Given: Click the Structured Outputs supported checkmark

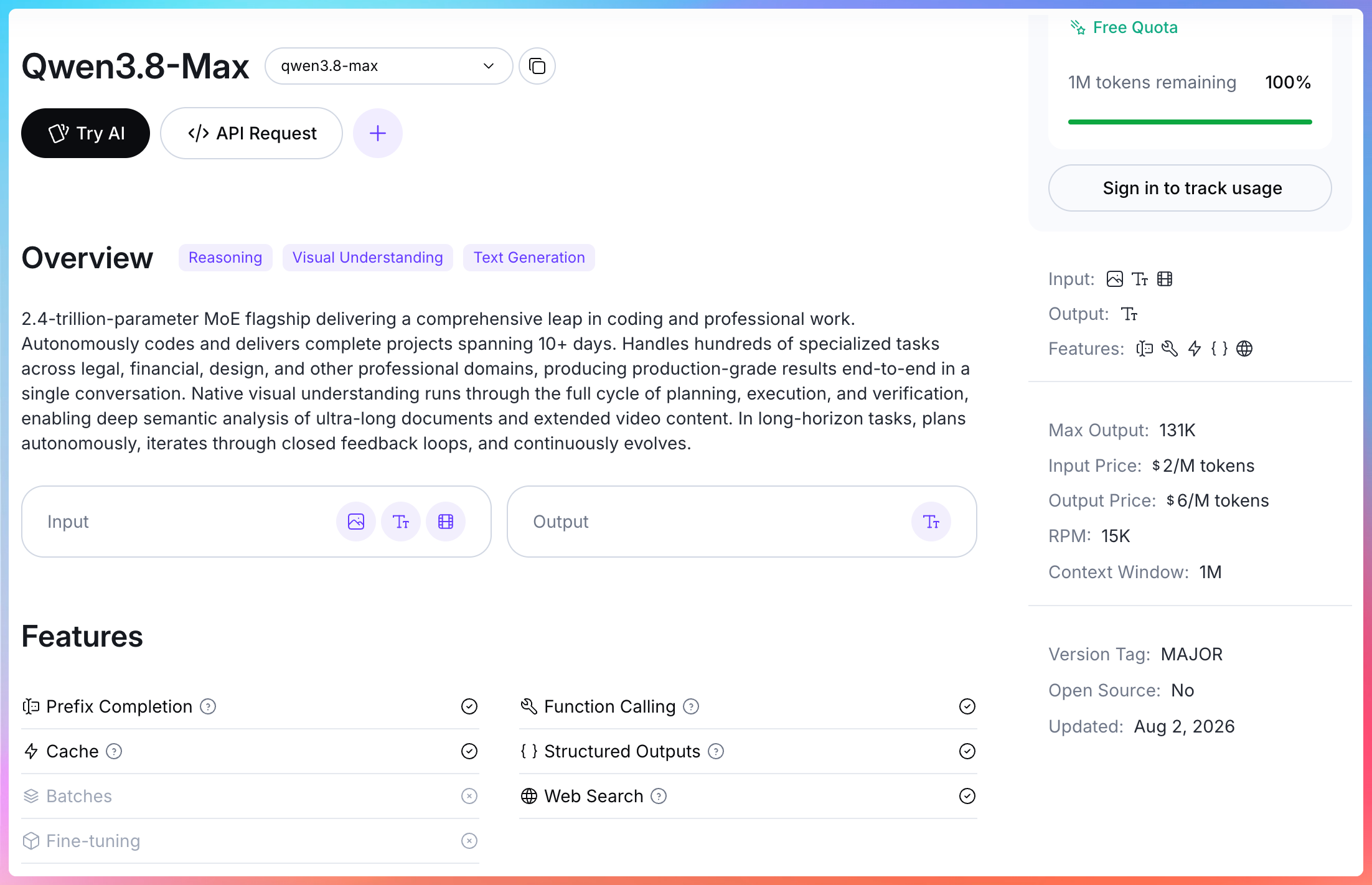Looking at the screenshot, I should click(967, 751).
